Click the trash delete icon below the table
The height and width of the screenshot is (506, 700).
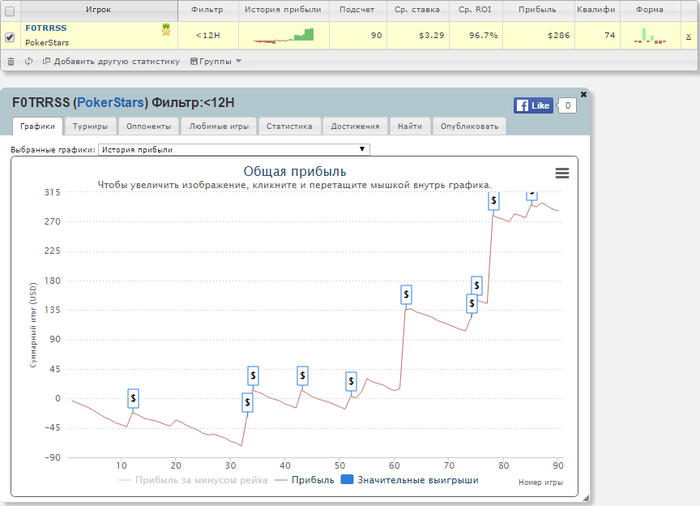pyautogui.click(x=11, y=62)
